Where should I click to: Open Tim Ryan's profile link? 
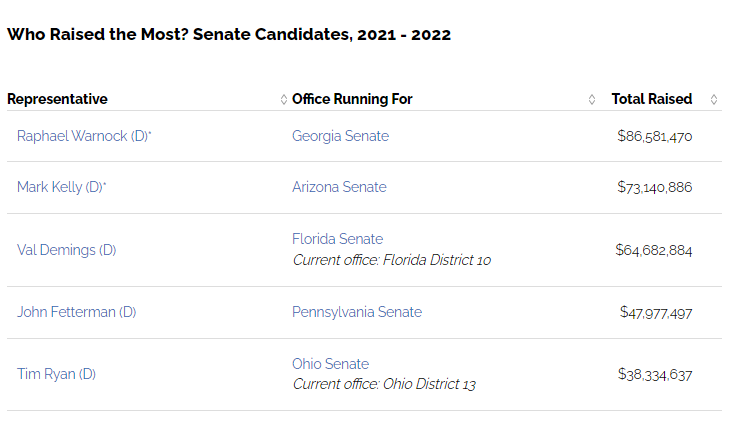pos(56,374)
